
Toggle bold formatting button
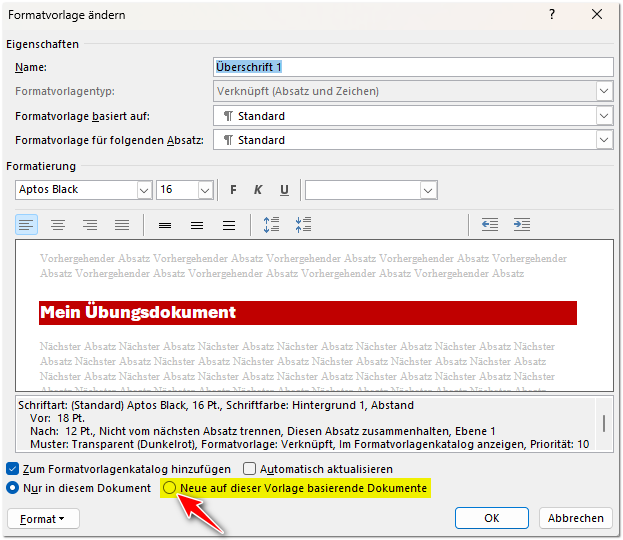coord(233,190)
